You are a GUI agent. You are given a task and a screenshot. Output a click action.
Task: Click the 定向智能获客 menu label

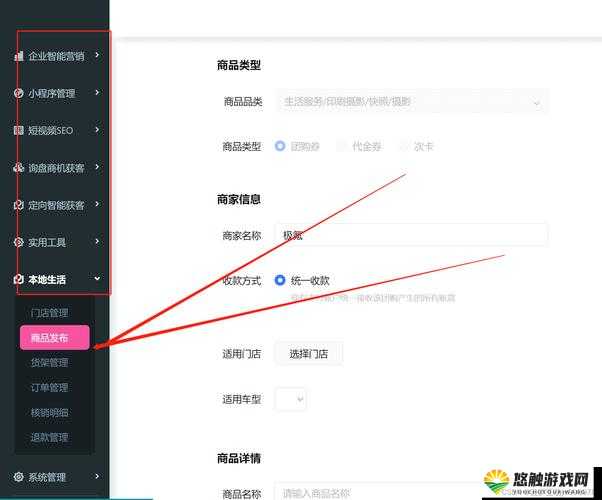click(56, 205)
